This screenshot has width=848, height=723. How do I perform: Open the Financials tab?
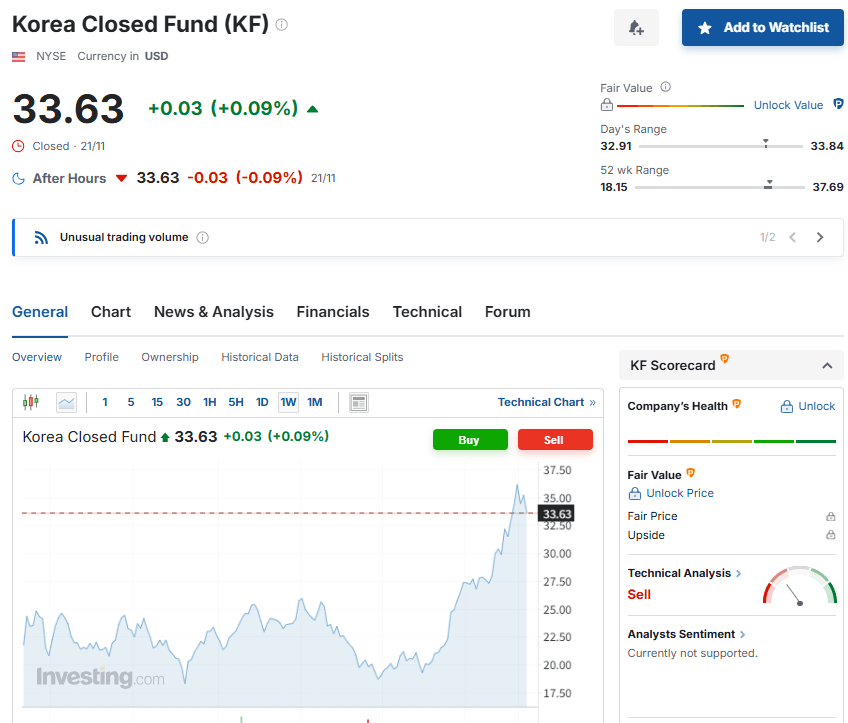click(333, 312)
